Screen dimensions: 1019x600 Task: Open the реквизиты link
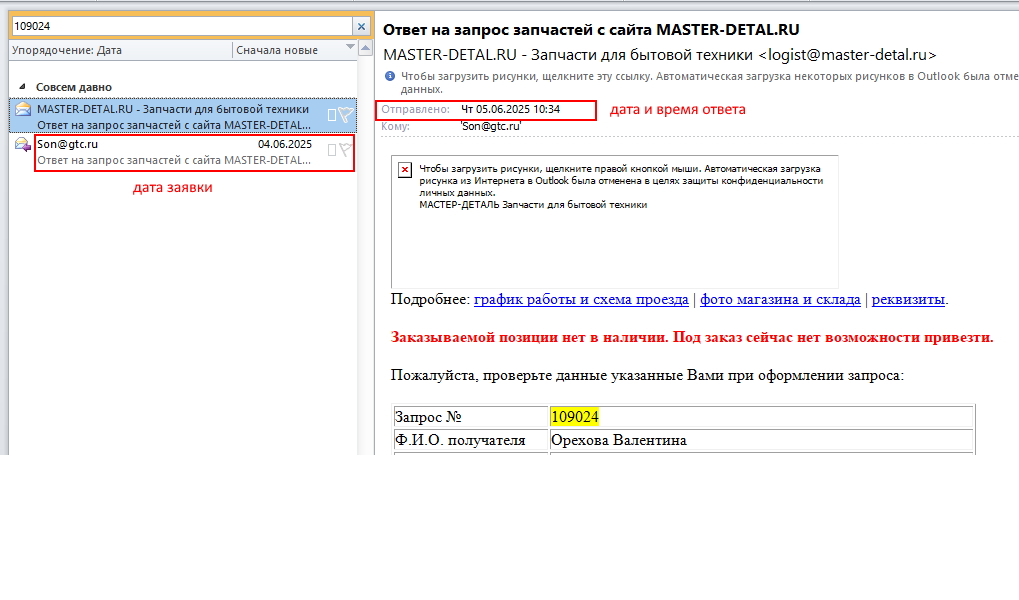pos(908,300)
